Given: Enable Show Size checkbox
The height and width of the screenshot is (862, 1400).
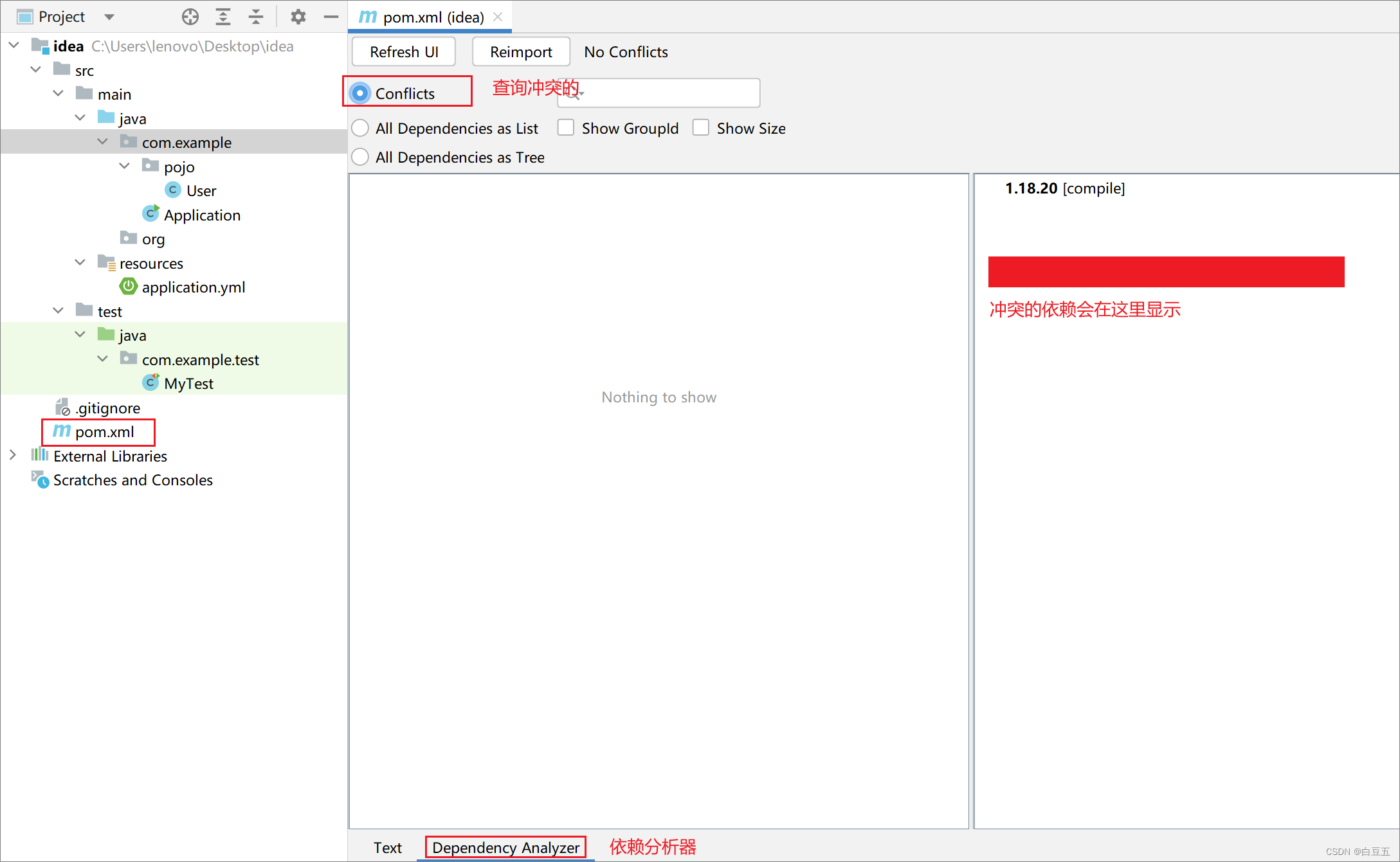Looking at the screenshot, I should pos(701,128).
